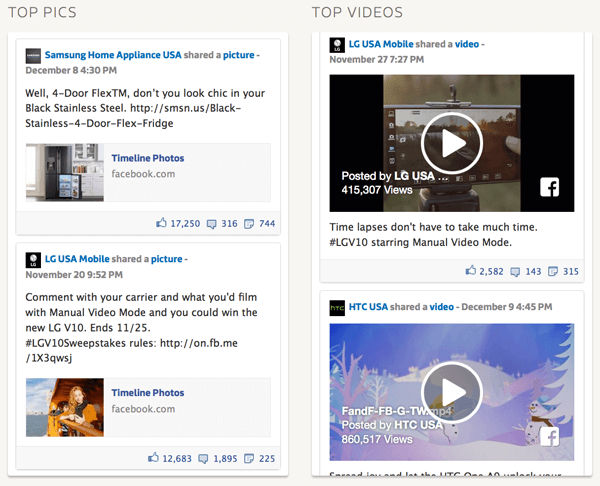Screen dimensions: 600x486
Task: Open Timeline Photos link in Samsung post
Action: click(x=147, y=158)
